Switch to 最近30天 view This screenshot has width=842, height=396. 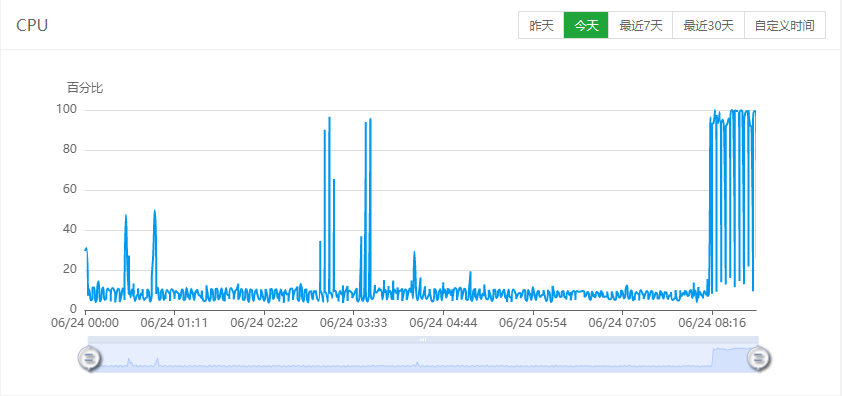tap(708, 26)
